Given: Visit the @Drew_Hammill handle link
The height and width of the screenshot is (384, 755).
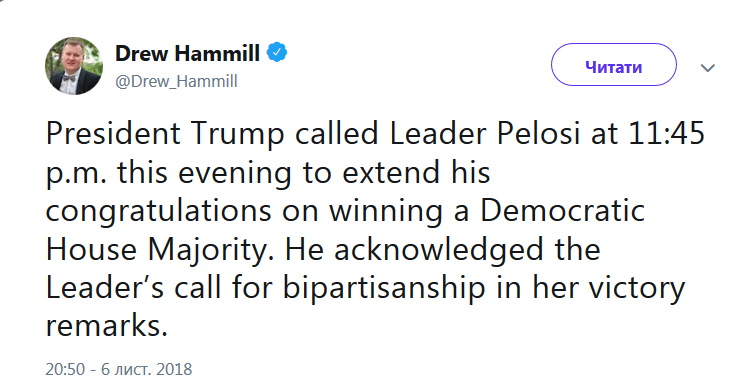Looking at the screenshot, I should pyautogui.click(x=176, y=81).
